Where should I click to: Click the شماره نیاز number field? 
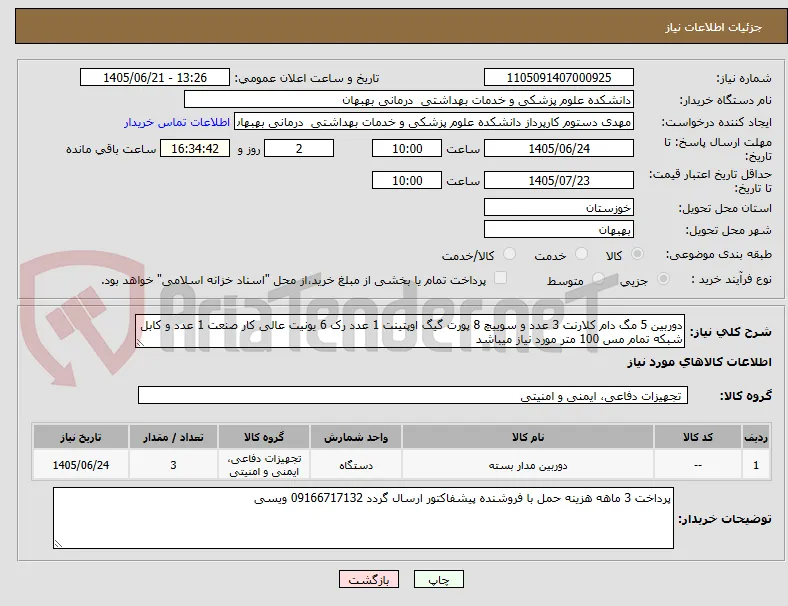[559, 78]
